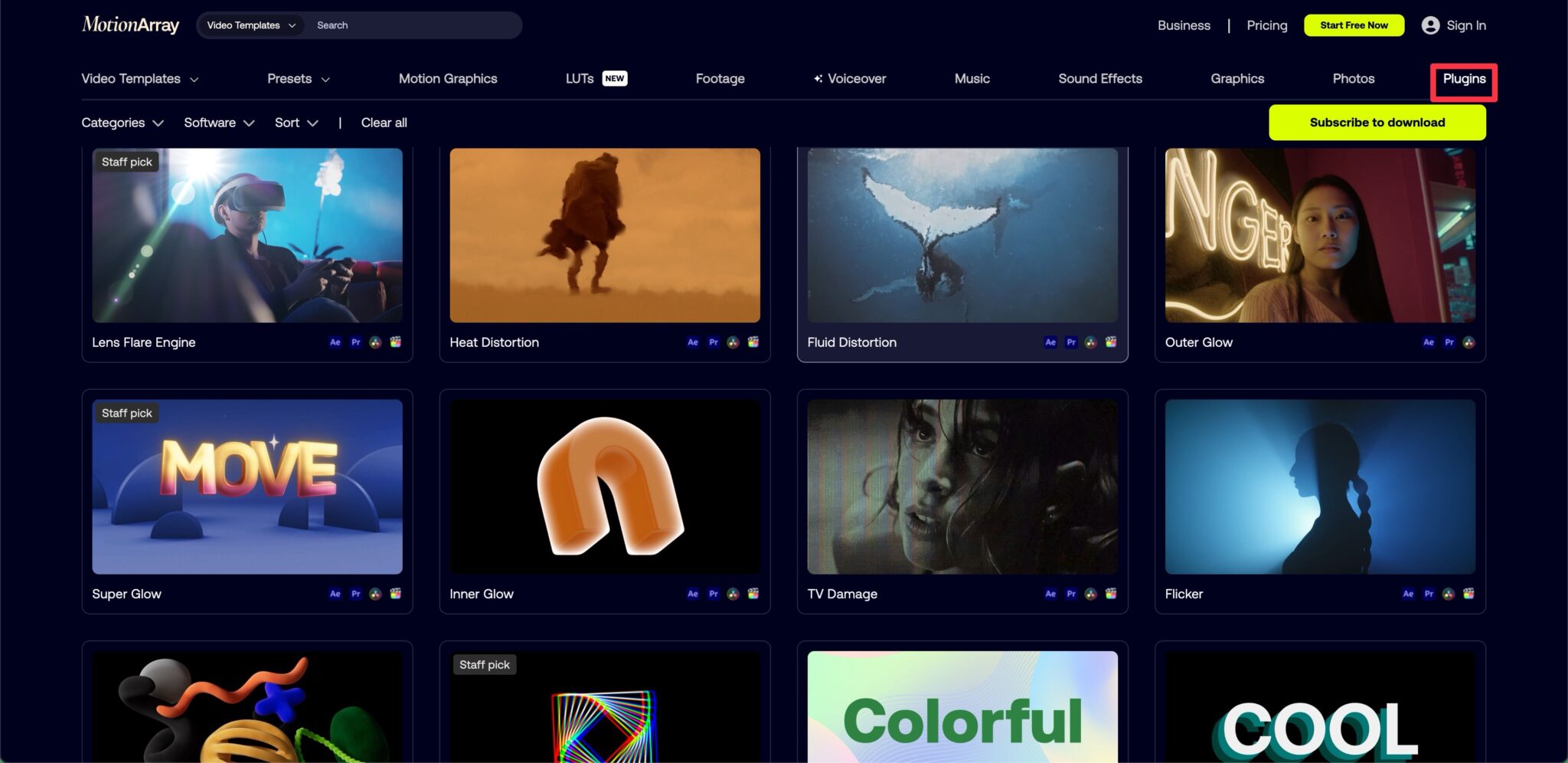Open the Software filter dropdown
The height and width of the screenshot is (763, 1568).
click(x=219, y=123)
